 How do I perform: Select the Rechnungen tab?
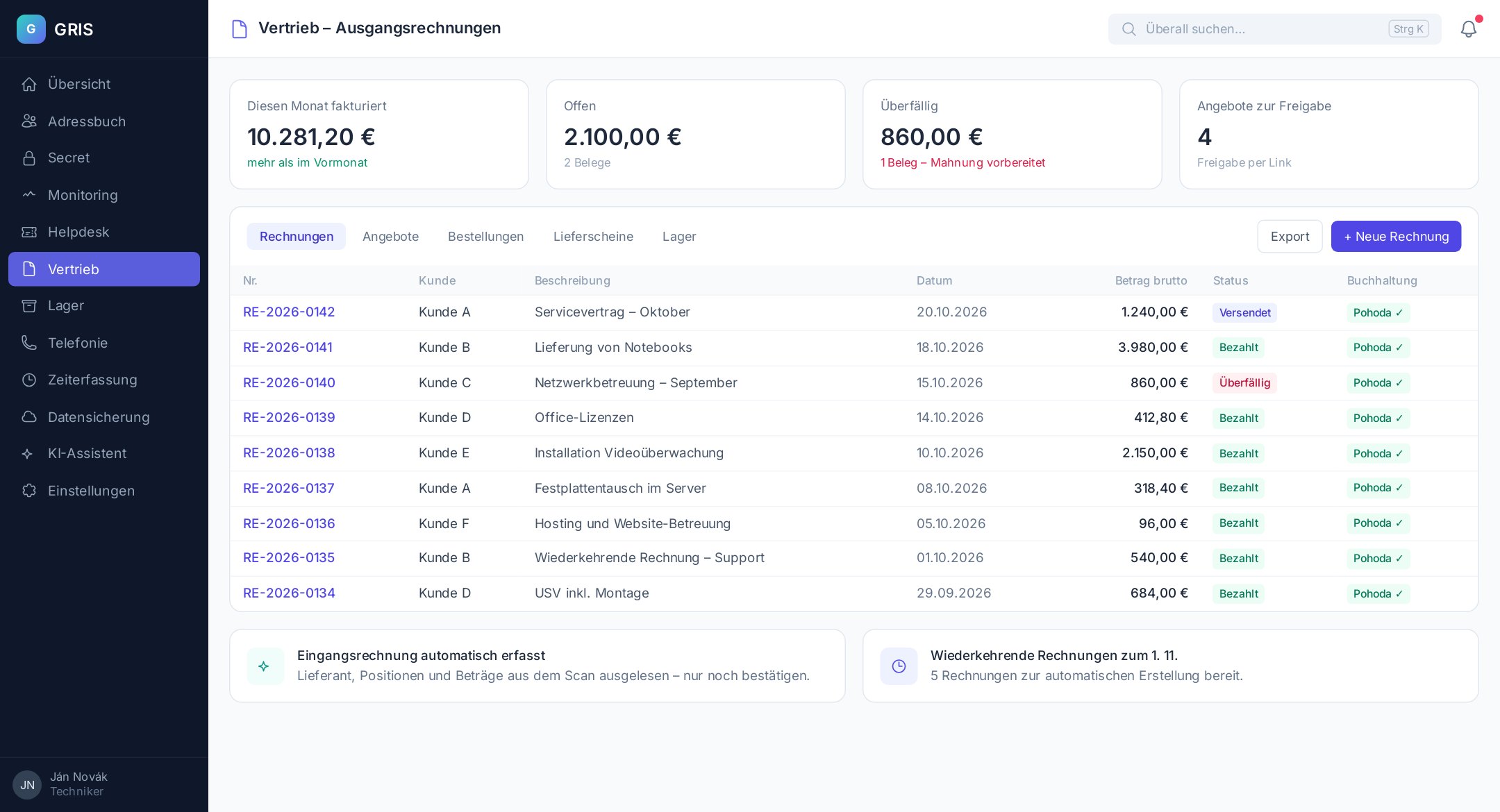297,237
